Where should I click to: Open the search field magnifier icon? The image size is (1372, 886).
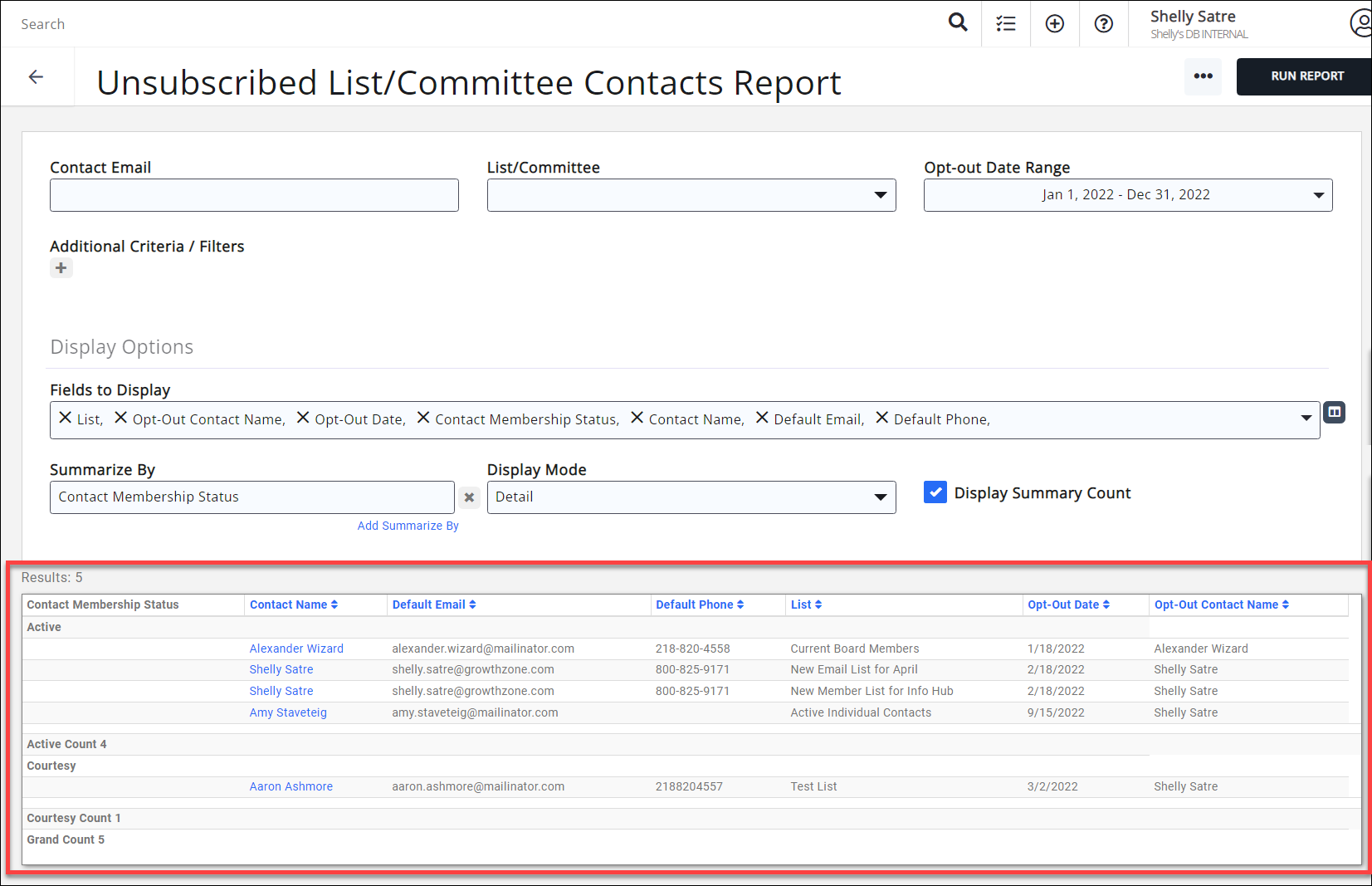point(958,22)
